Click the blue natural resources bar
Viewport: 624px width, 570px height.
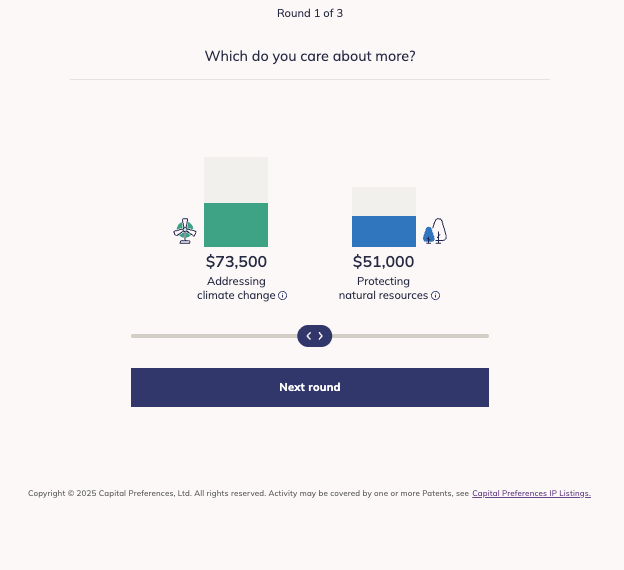[384, 231]
